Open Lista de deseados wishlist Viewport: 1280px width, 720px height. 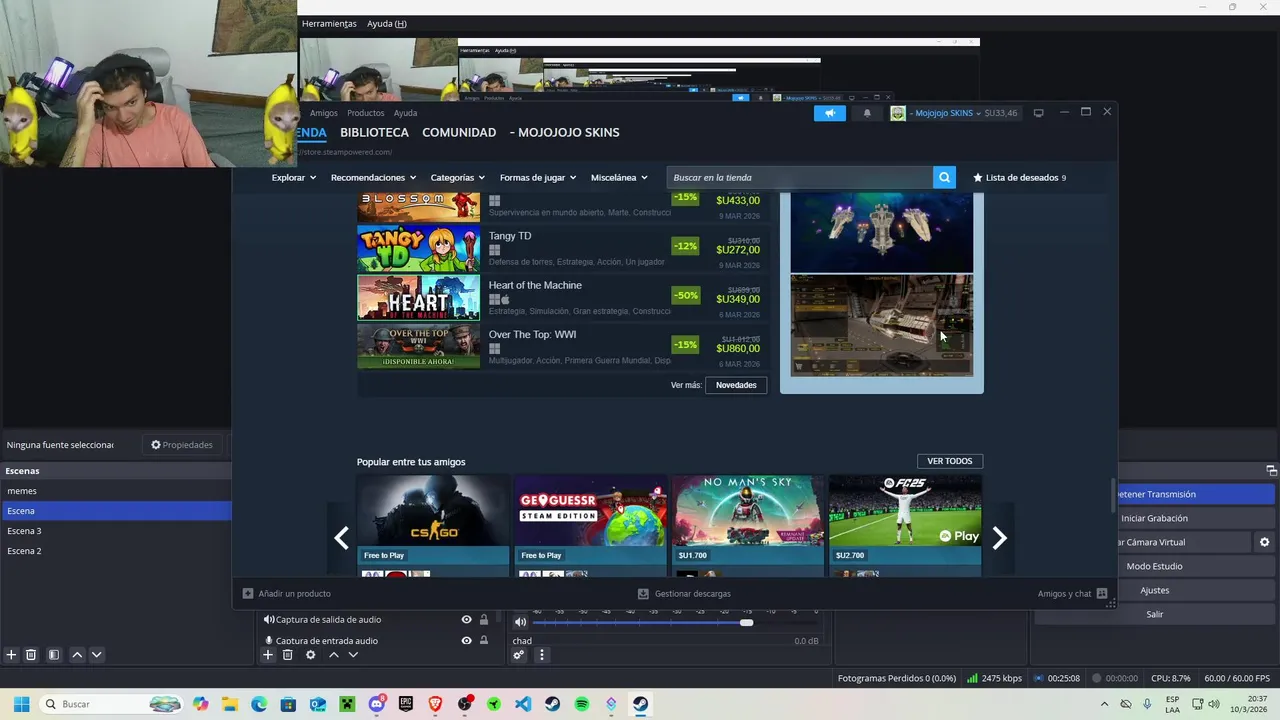pos(1019,178)
